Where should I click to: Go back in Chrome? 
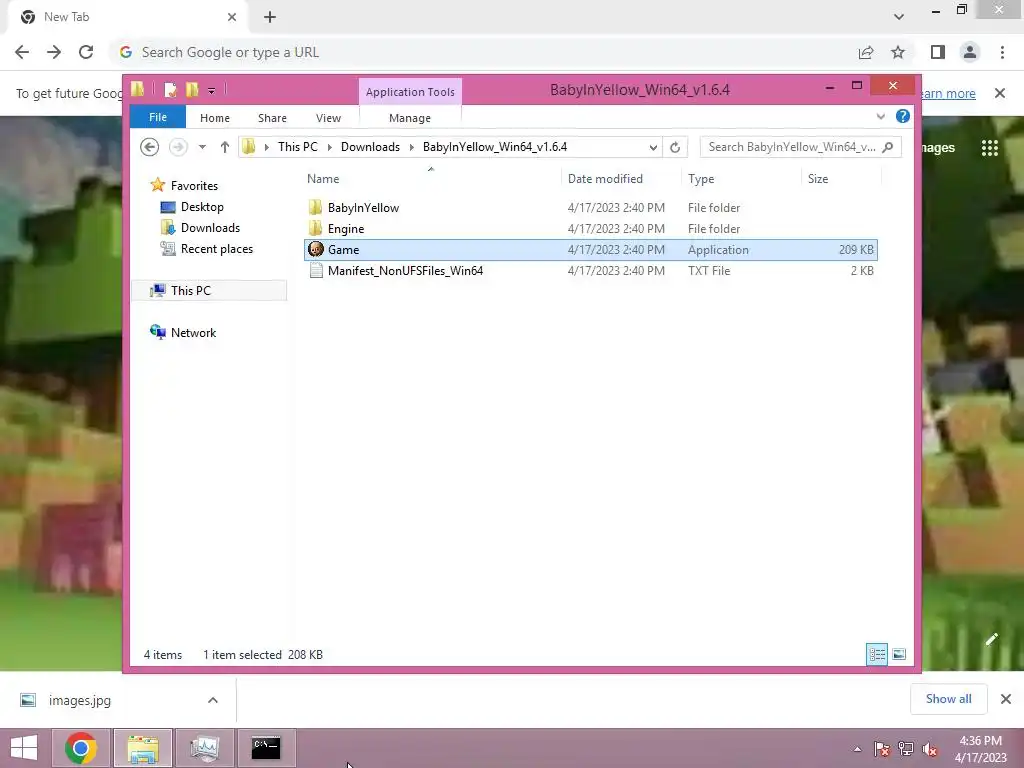[22, 52]
